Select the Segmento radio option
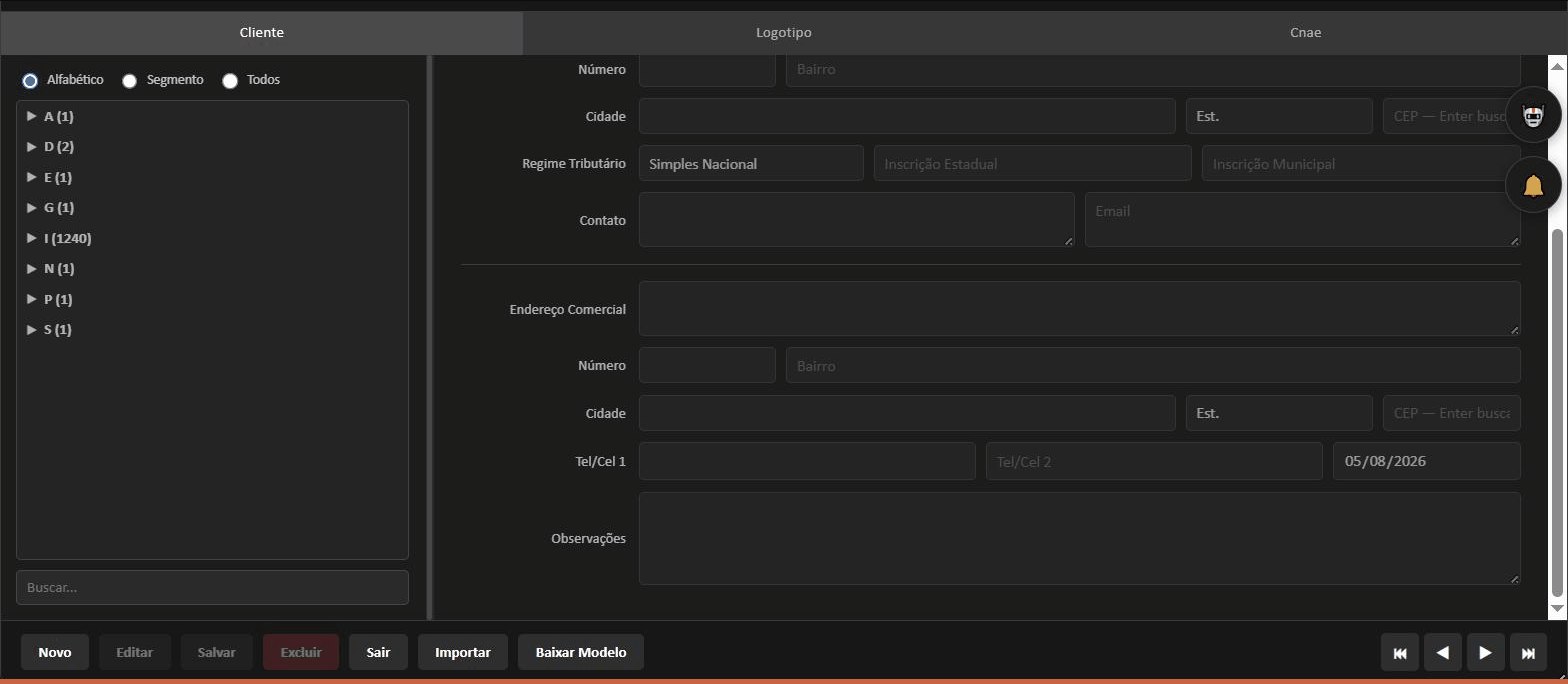 tap(129, 81)
